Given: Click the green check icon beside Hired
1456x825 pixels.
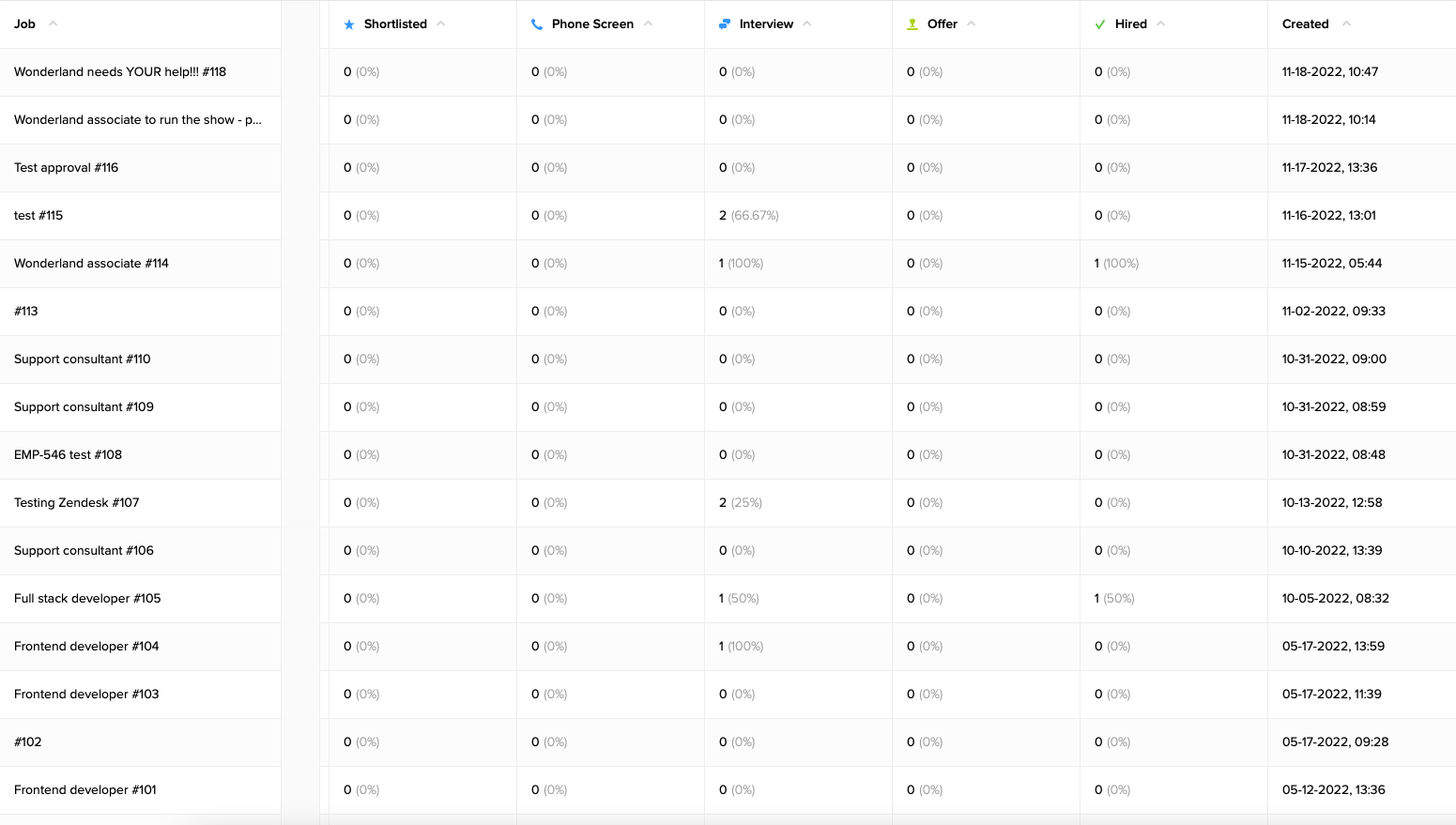Looking at the screenshot, I should tap(1099, 23).
